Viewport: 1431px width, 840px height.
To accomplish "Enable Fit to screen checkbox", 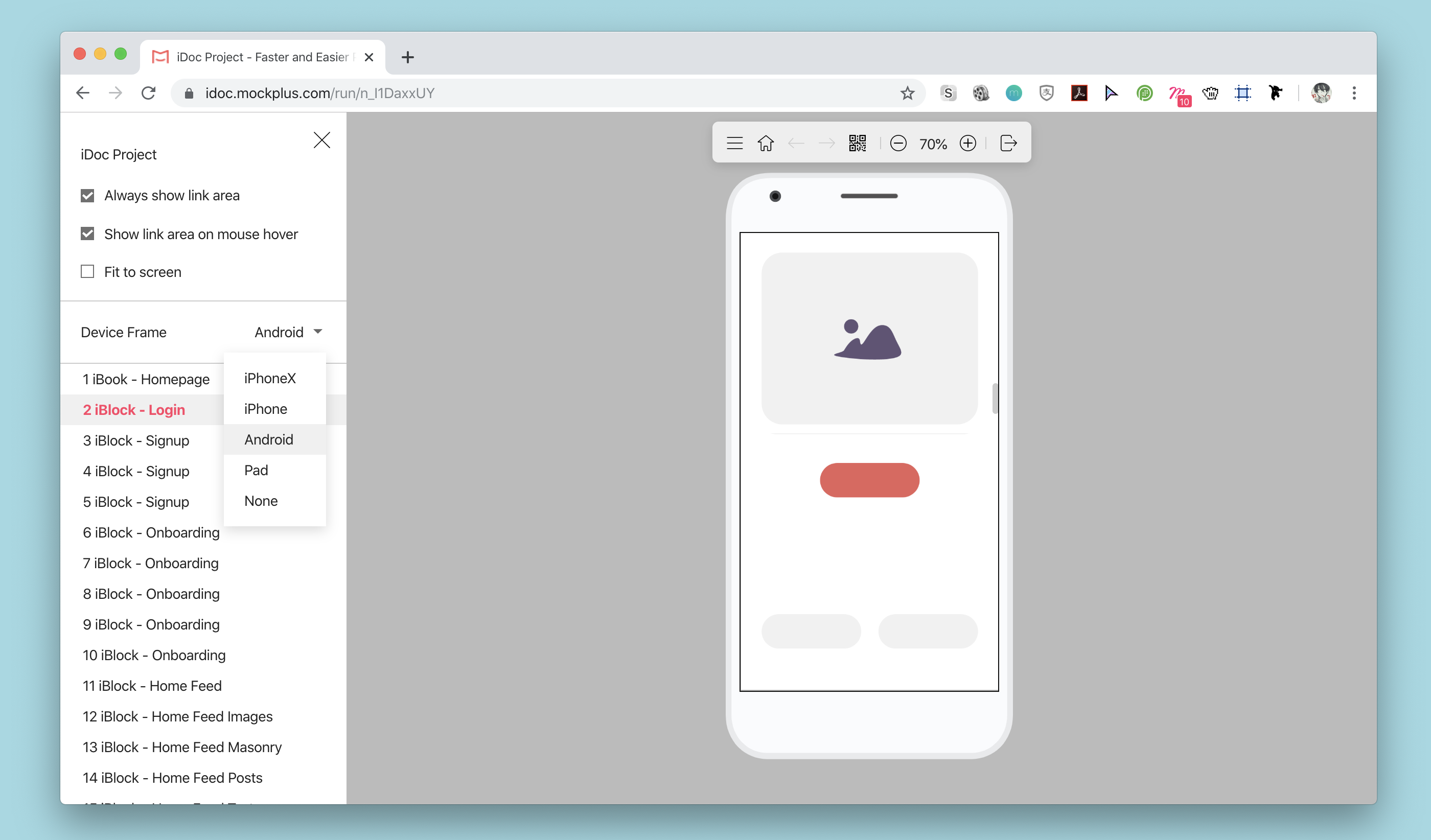I will pyautogui.click(x=87, y=272).
